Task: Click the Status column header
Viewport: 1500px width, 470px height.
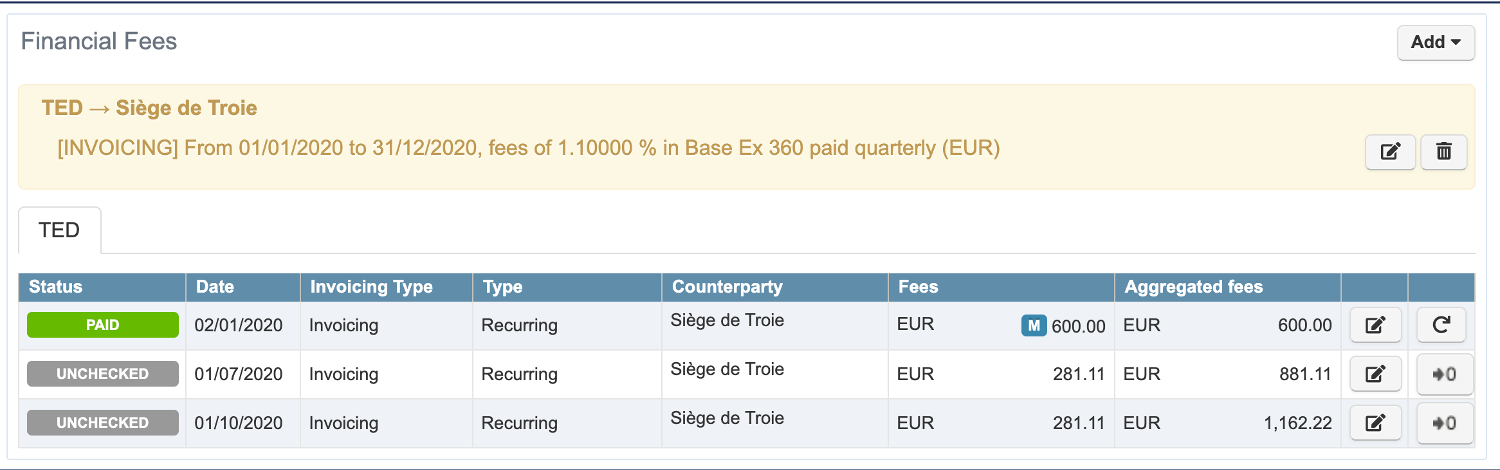Action: pyautogui.click(x=56, y=287)
